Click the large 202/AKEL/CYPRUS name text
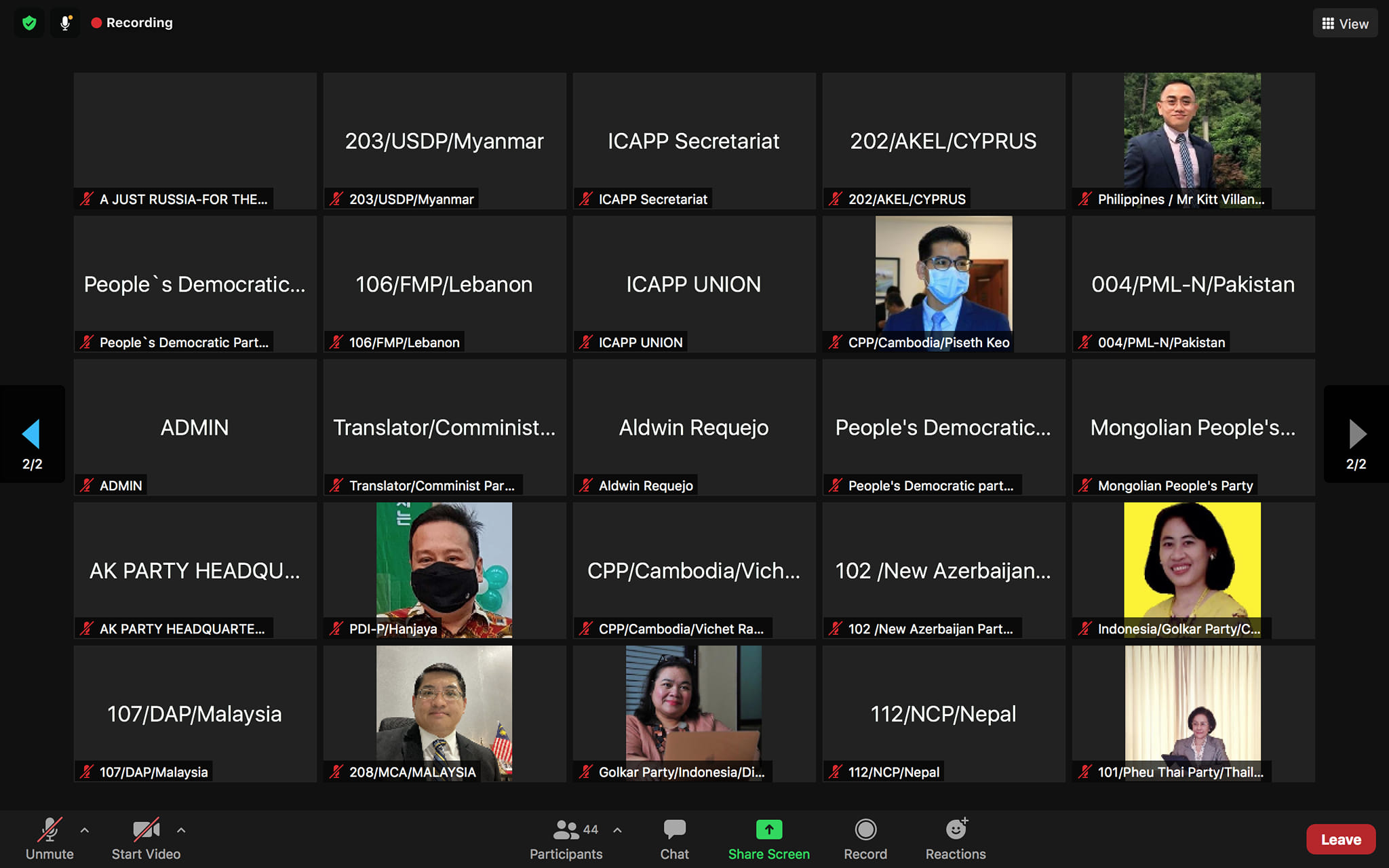1389x868 pixels. (943, 141)
